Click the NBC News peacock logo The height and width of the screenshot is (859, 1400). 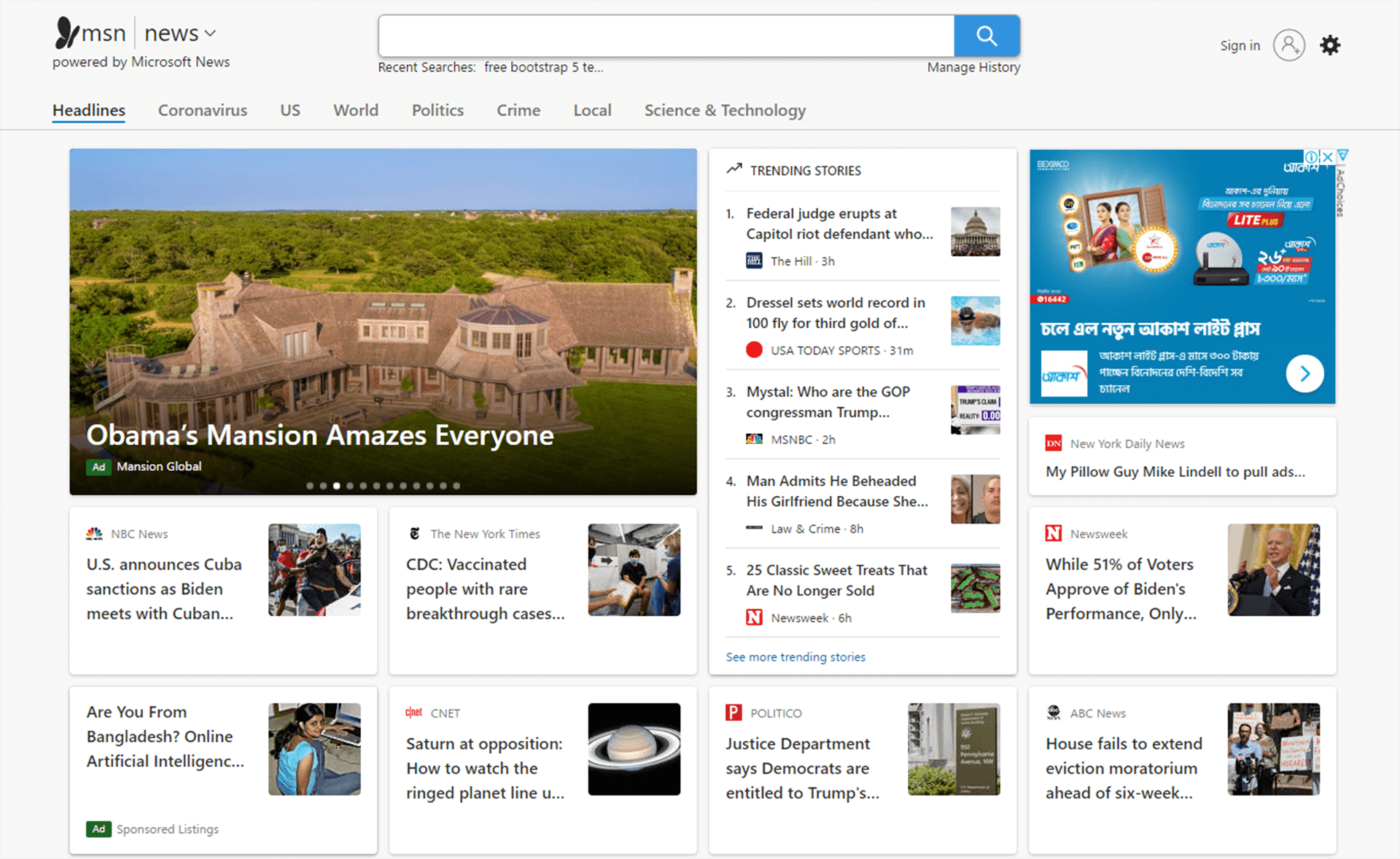pos(94,534)
